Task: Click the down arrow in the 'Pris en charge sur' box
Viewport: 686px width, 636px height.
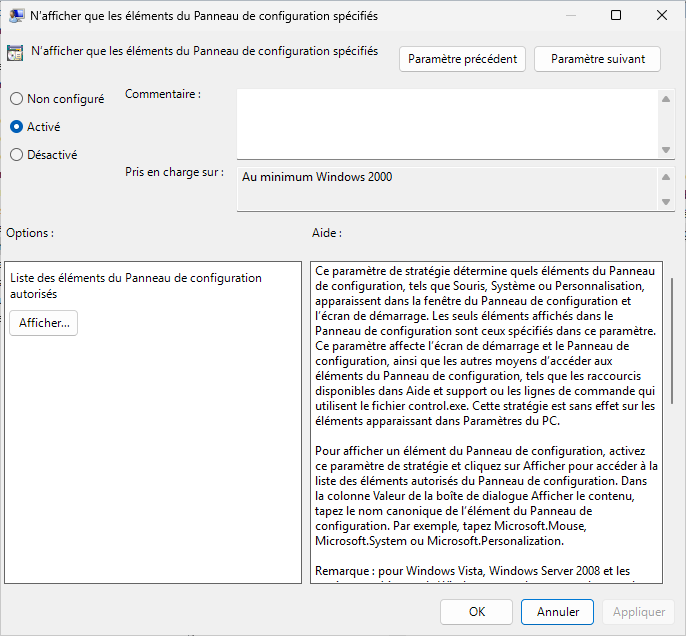Action: click(666, 201)
